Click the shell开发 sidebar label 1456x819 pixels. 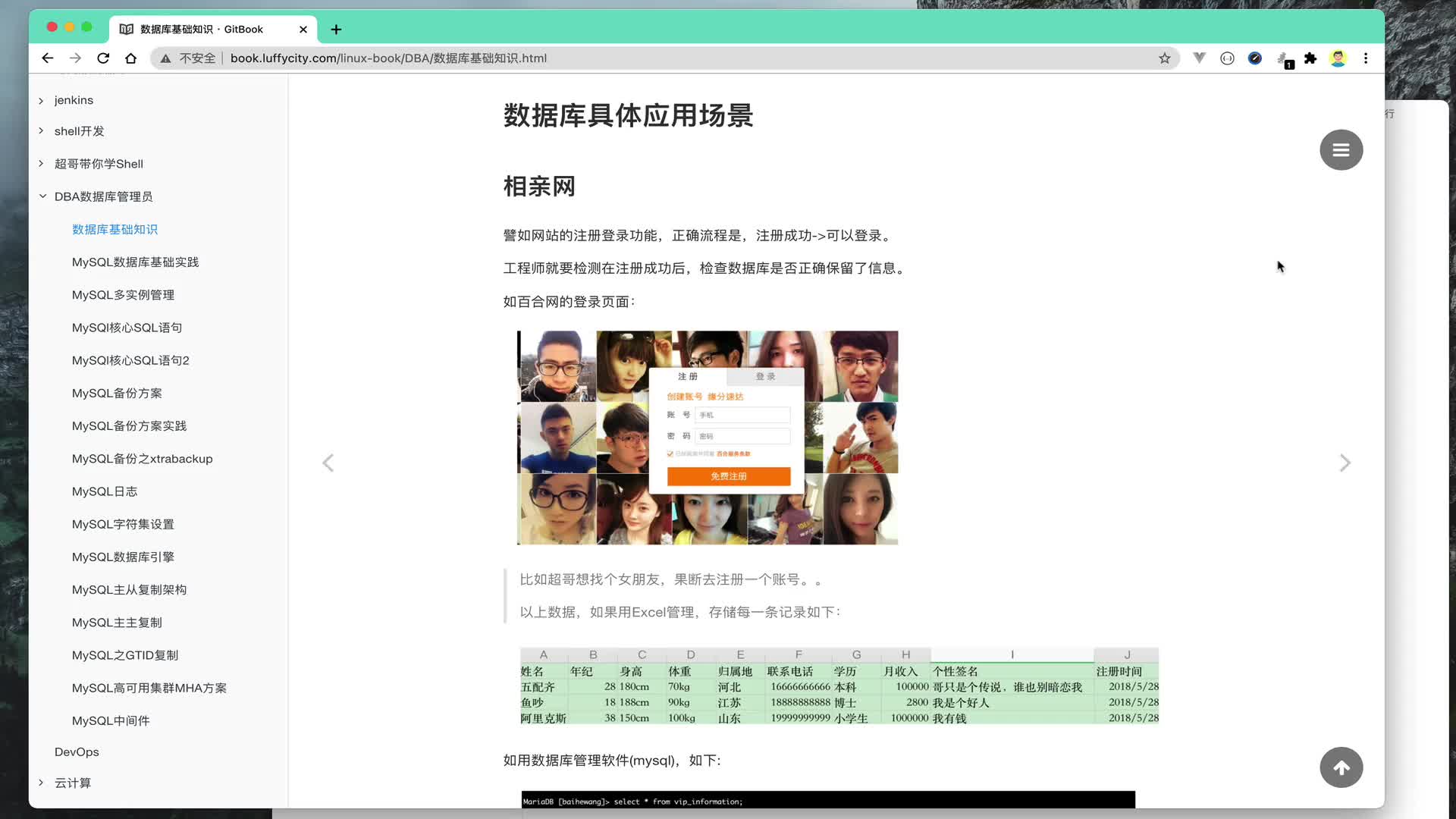79,131
